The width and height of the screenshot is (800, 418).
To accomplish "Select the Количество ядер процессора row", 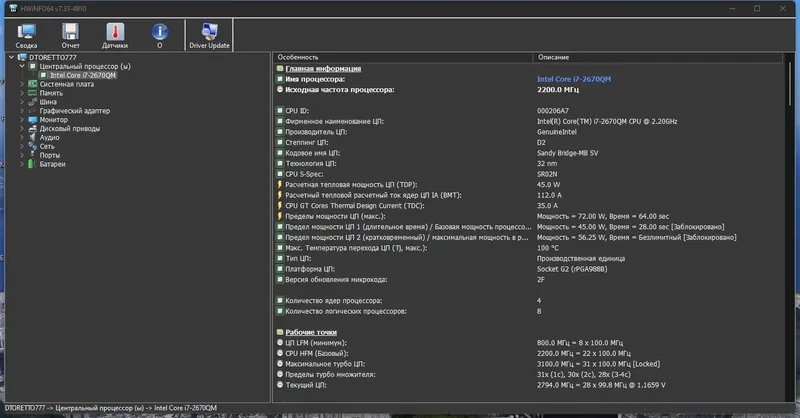I will coord(528,301).
